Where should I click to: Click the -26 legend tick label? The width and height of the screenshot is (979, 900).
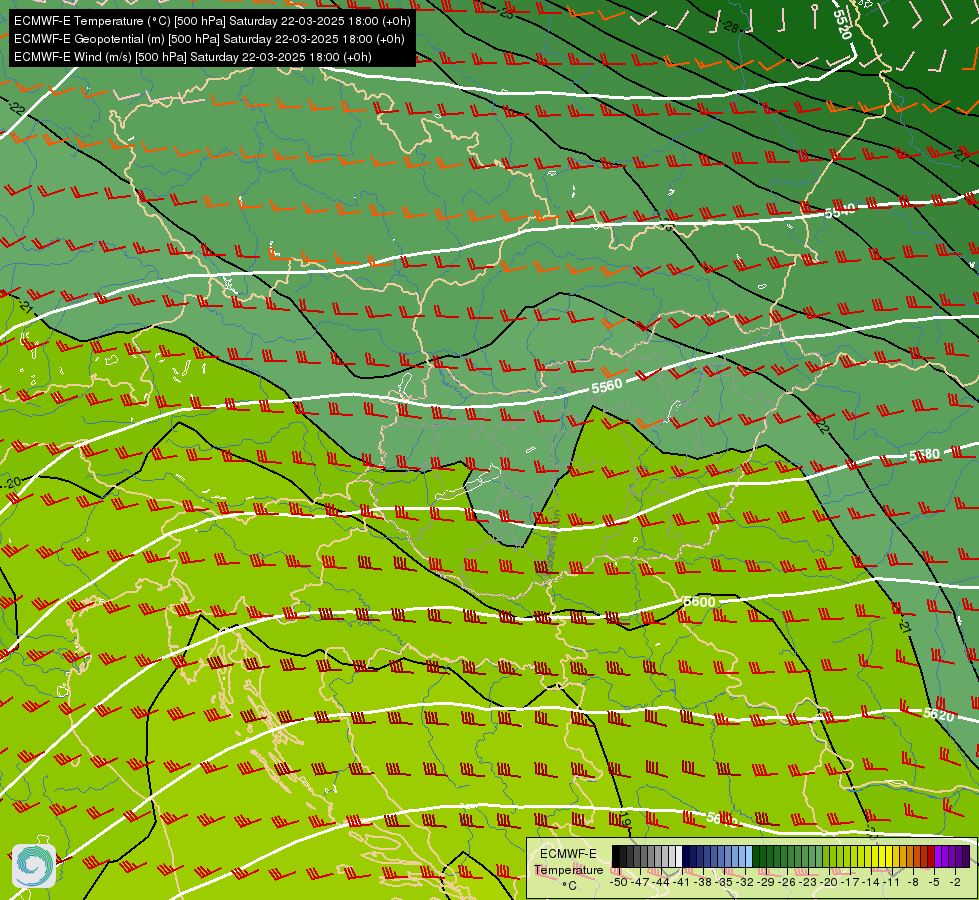click(x=787, y=882)
